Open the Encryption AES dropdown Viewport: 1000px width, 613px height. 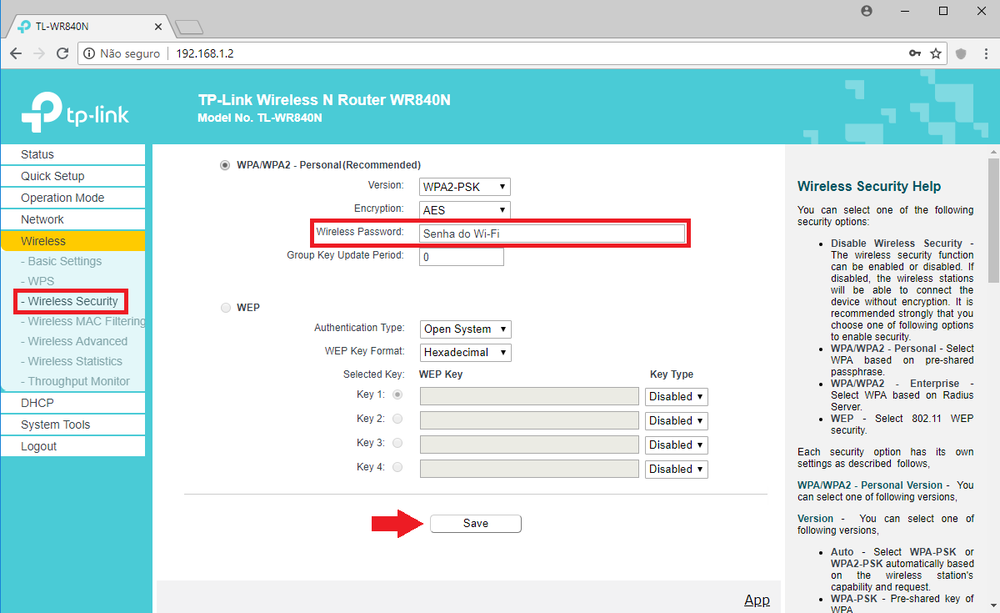coord(465,210)
